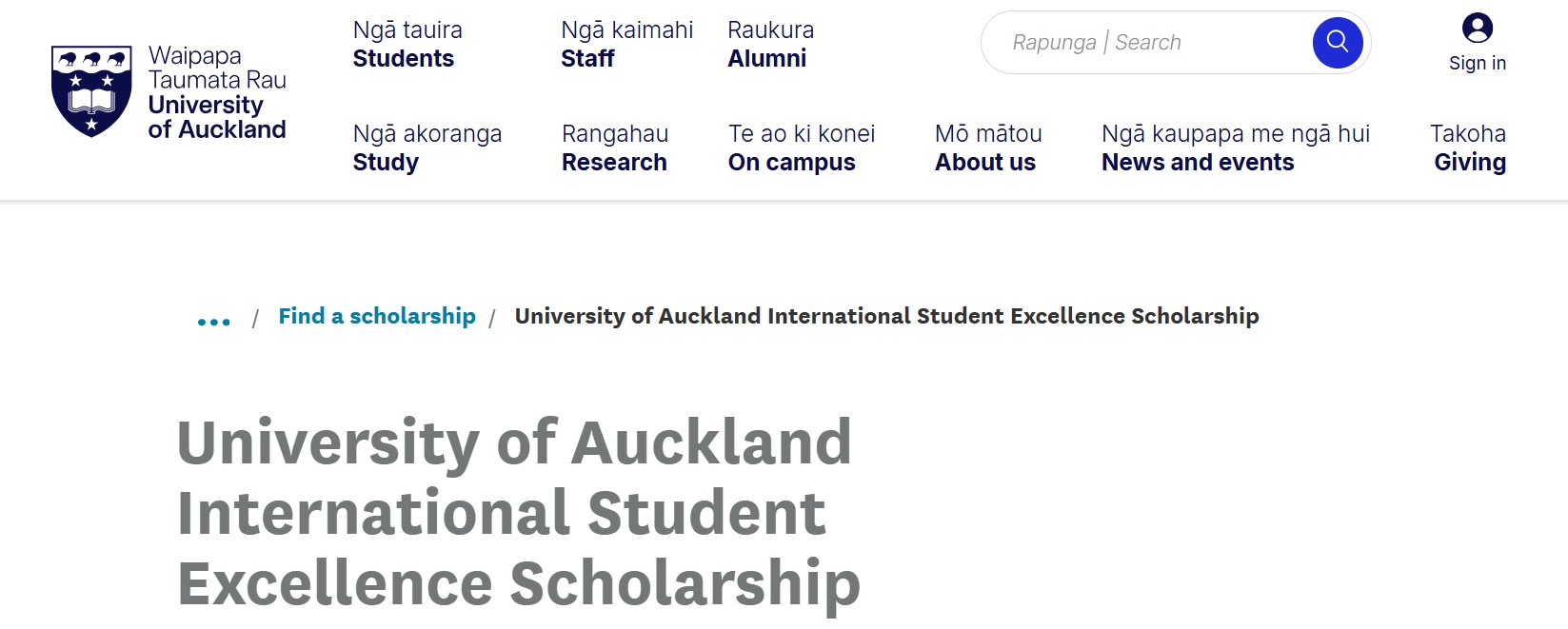Go to Raukura Alumni section
Image resolution: width=1568 pixels, height=629 pixels.
click(x=770, y=45)
